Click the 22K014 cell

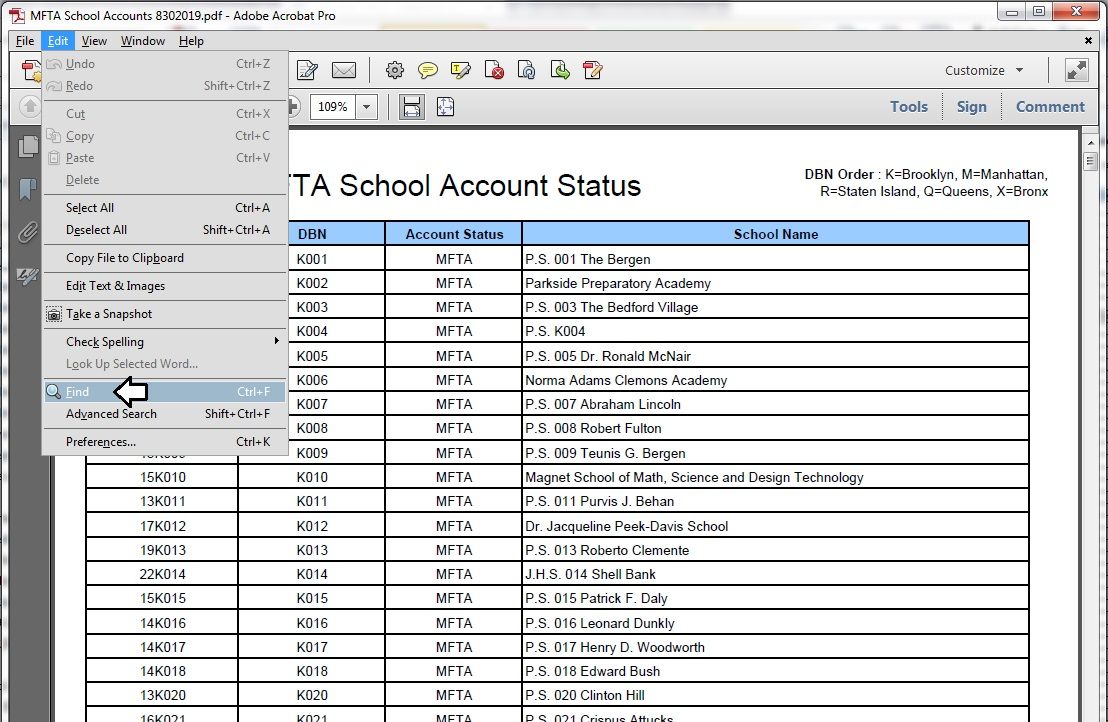pyautogui.click(x=163, y=574)
